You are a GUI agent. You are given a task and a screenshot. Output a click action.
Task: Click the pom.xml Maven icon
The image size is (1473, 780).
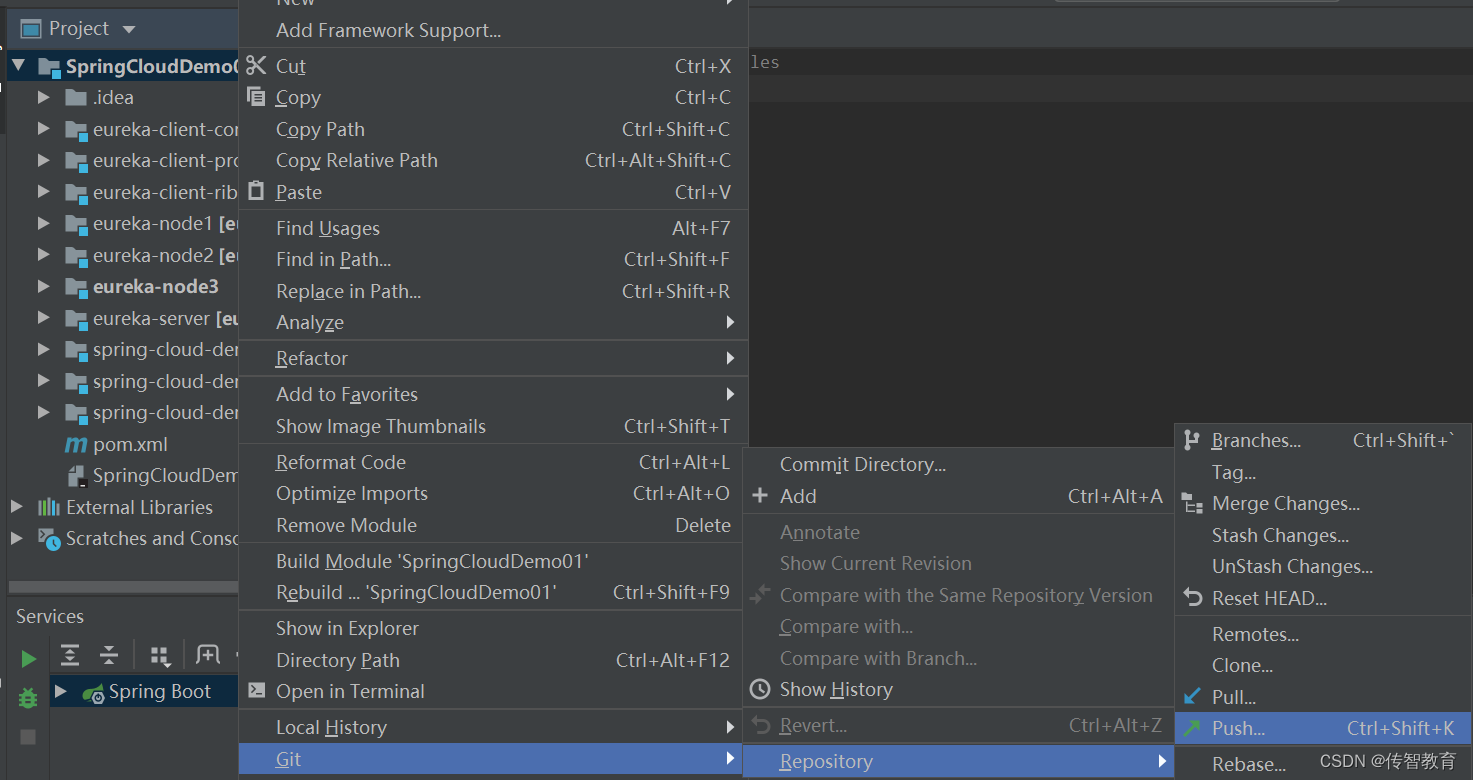coord(76,444)
